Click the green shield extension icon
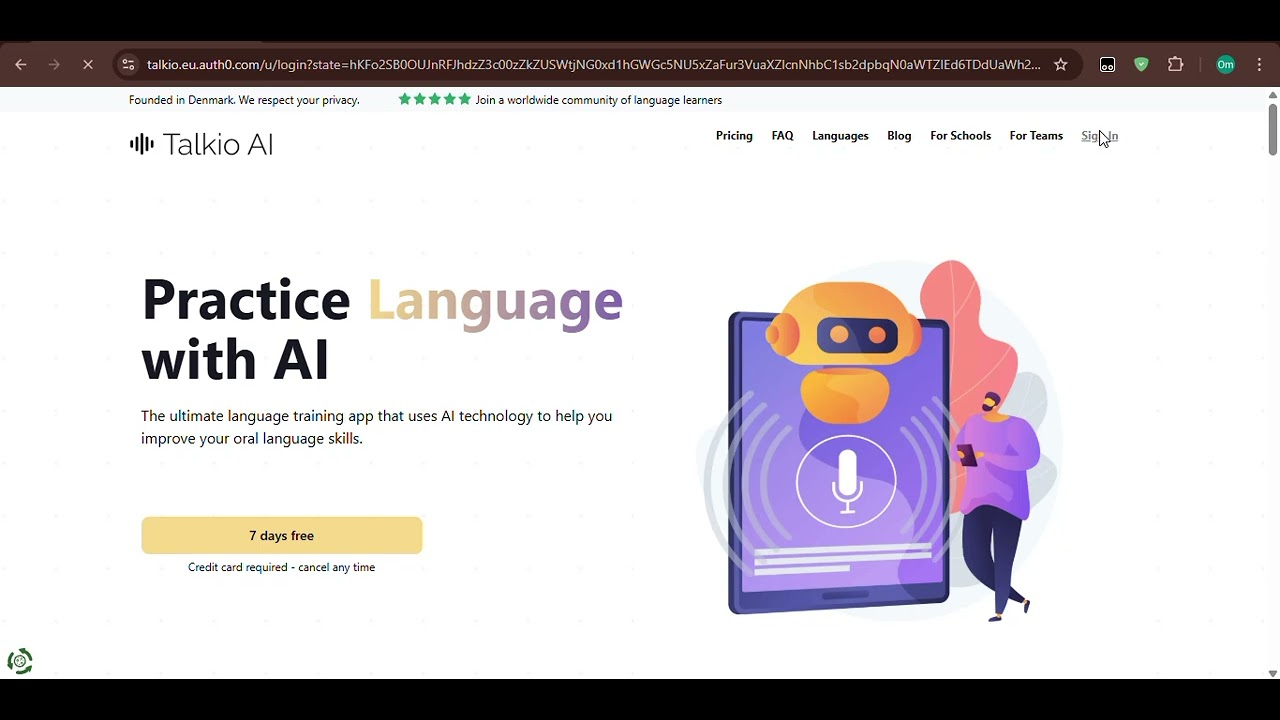The height and width of the screenshot is (720, 1280). click(1141, 65)
